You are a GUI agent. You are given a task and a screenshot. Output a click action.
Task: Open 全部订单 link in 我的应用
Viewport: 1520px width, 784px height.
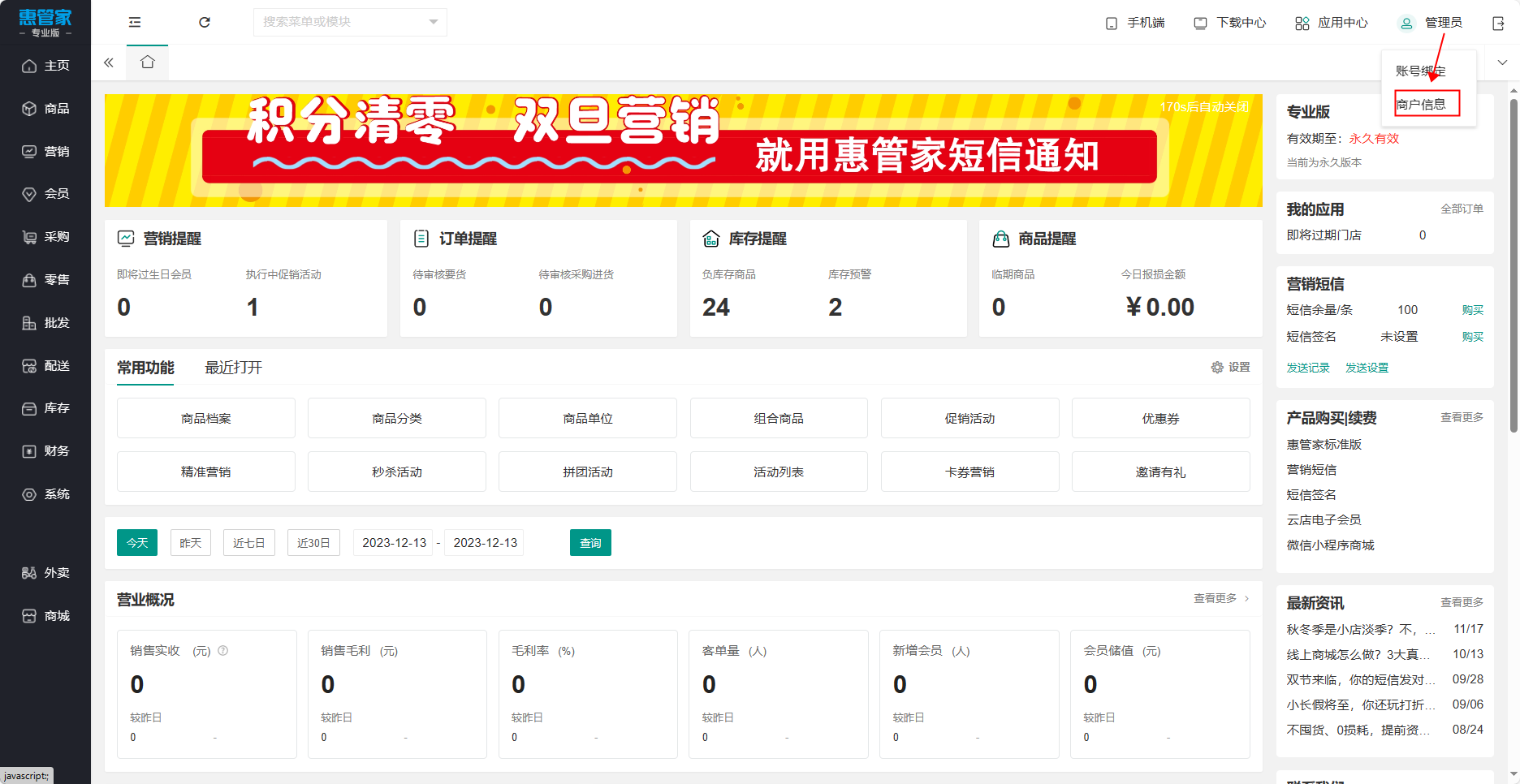1462,209
